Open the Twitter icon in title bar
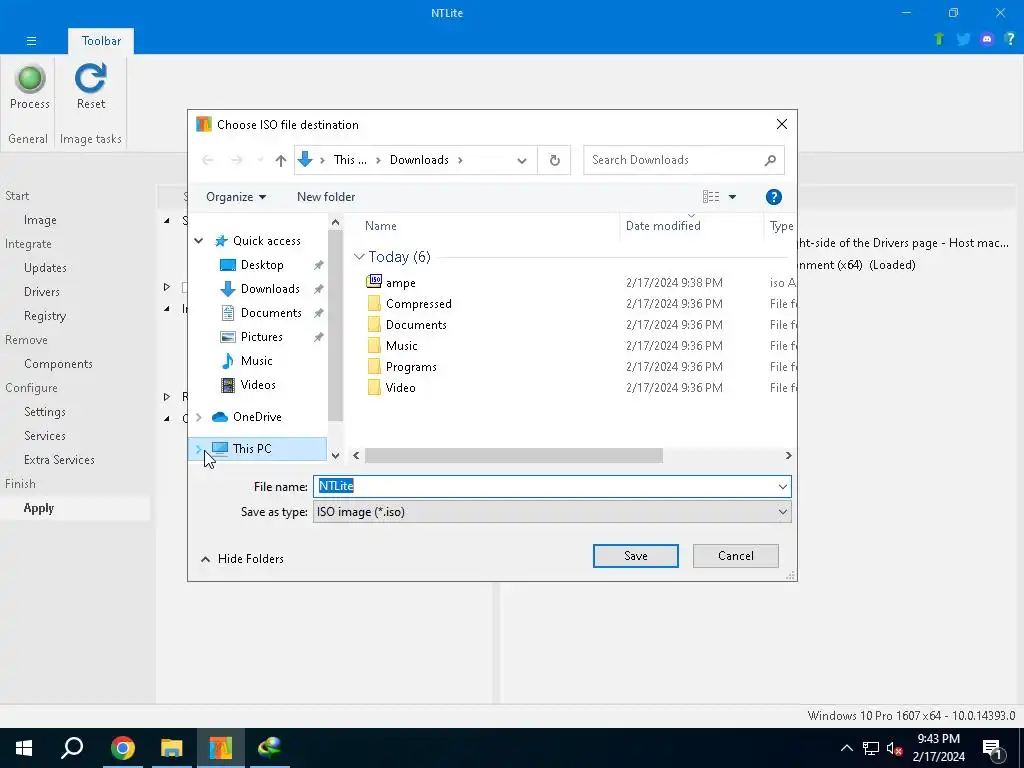The height and width of the screenshot is (768, 1024). point(963,39)
